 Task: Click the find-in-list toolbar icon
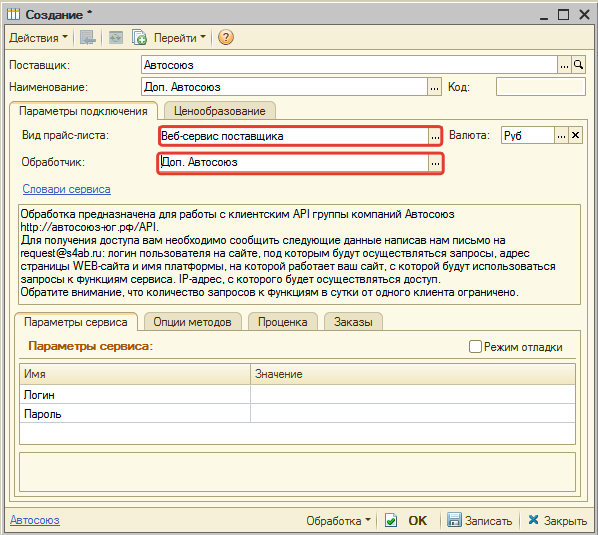coord(88,37)
